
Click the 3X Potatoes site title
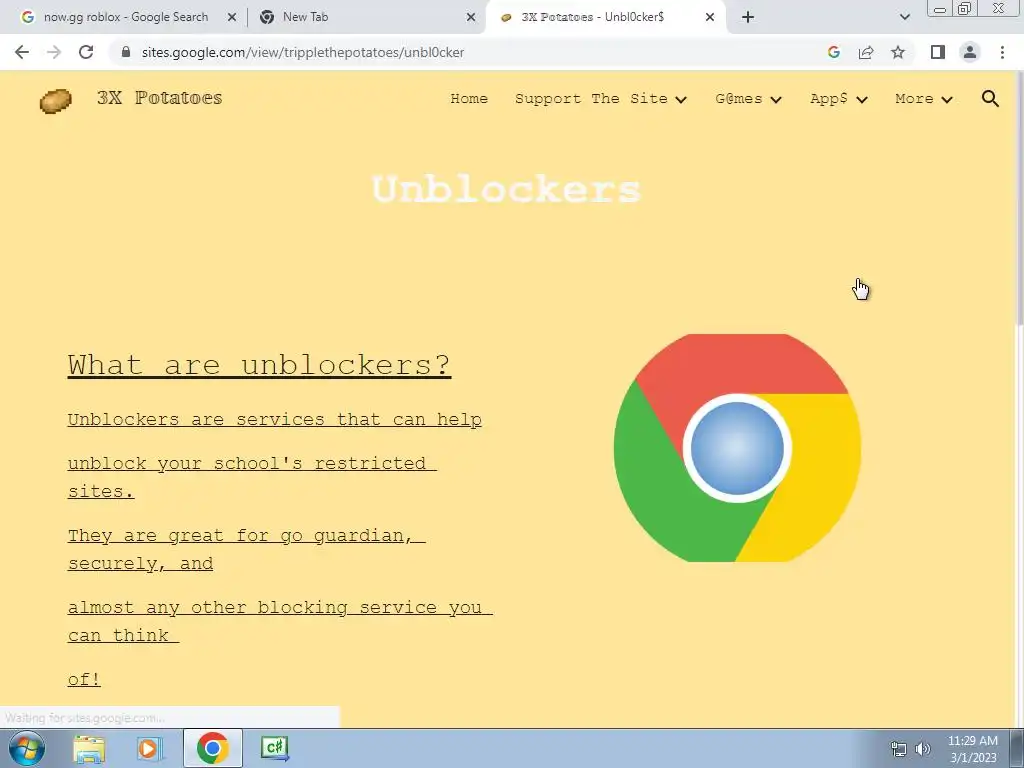point(159,98)
